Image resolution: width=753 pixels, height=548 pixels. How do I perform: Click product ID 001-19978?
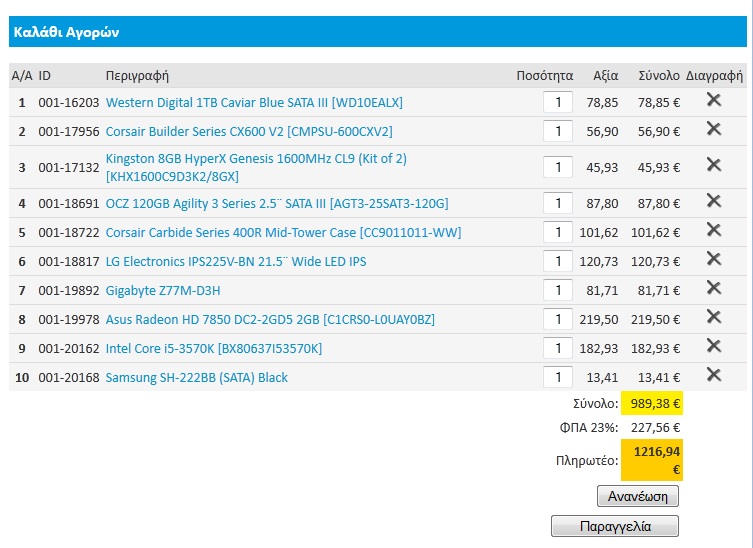(x=69, y=319)
